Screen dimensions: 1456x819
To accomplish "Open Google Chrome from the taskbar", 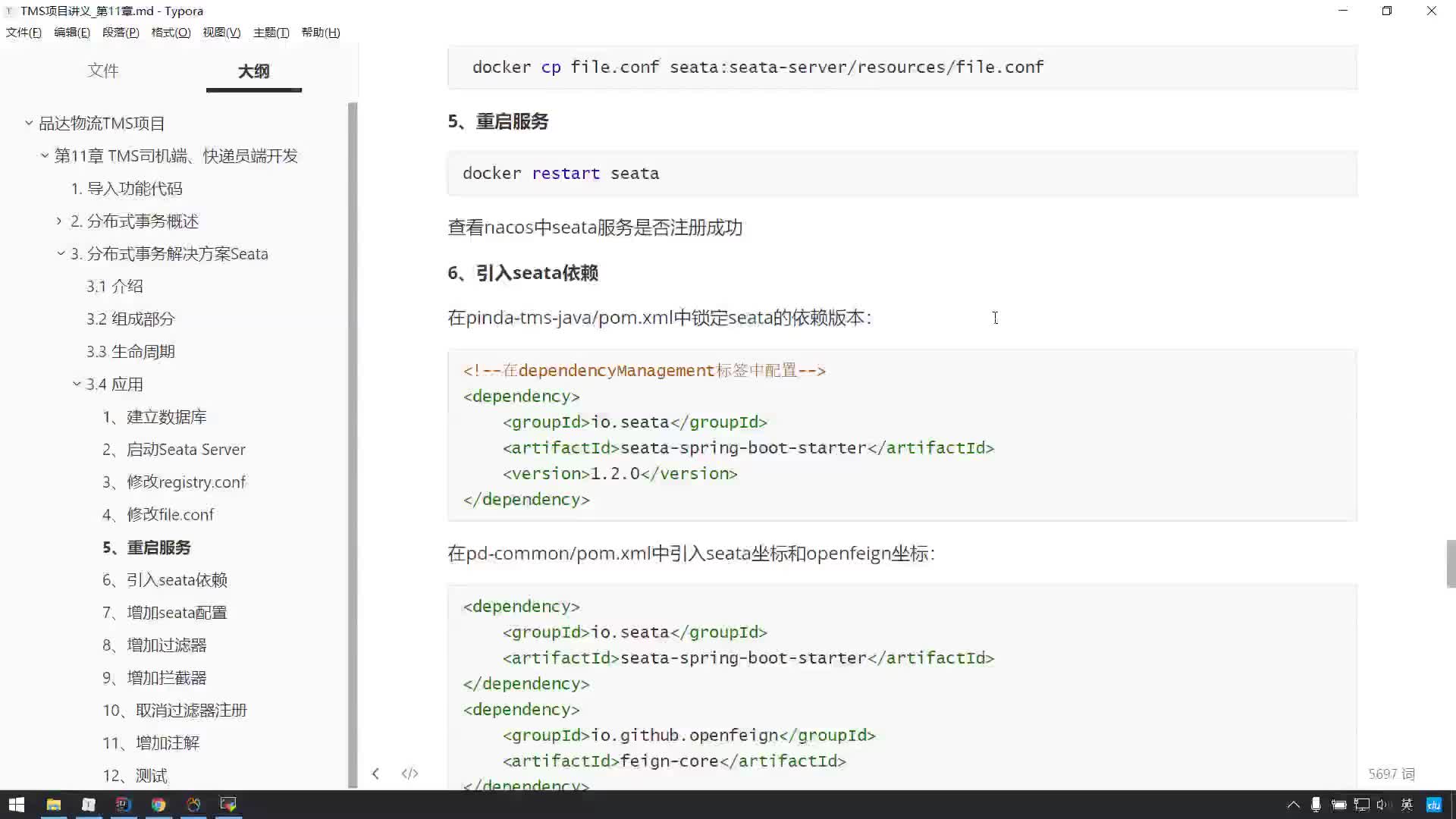I will [x=158, y=805].
